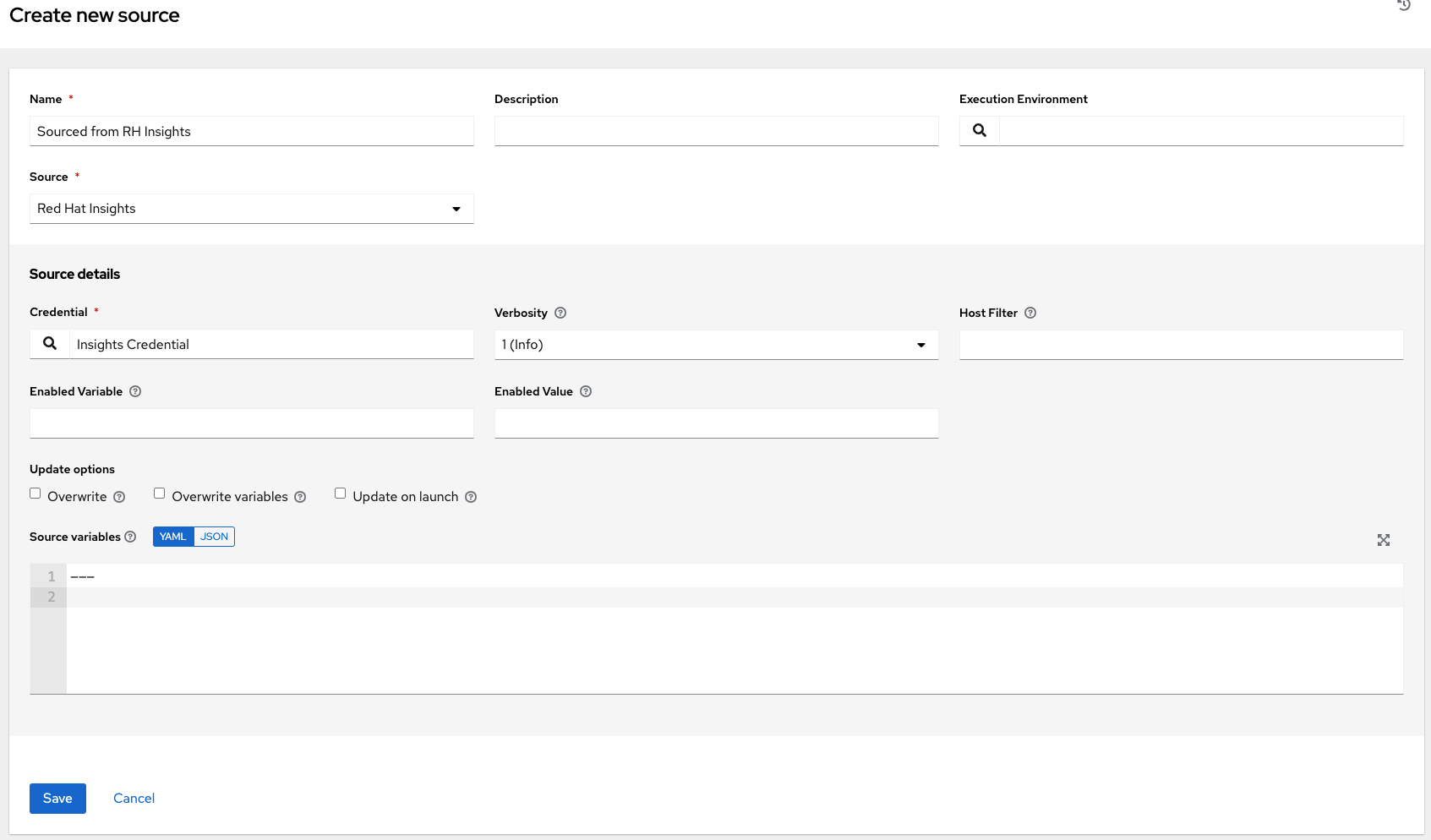Select the YAML format tab

pos(172,536)
